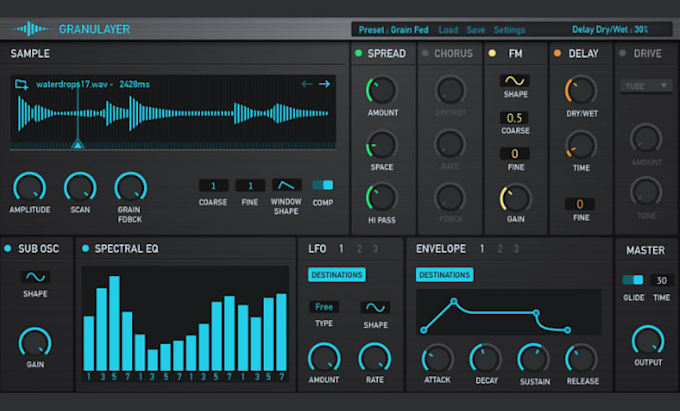Viewport: 680px width, 411px height.
Task: Select Envelope 3 tab
Action: pyautogui.click(x=516, y=249)
